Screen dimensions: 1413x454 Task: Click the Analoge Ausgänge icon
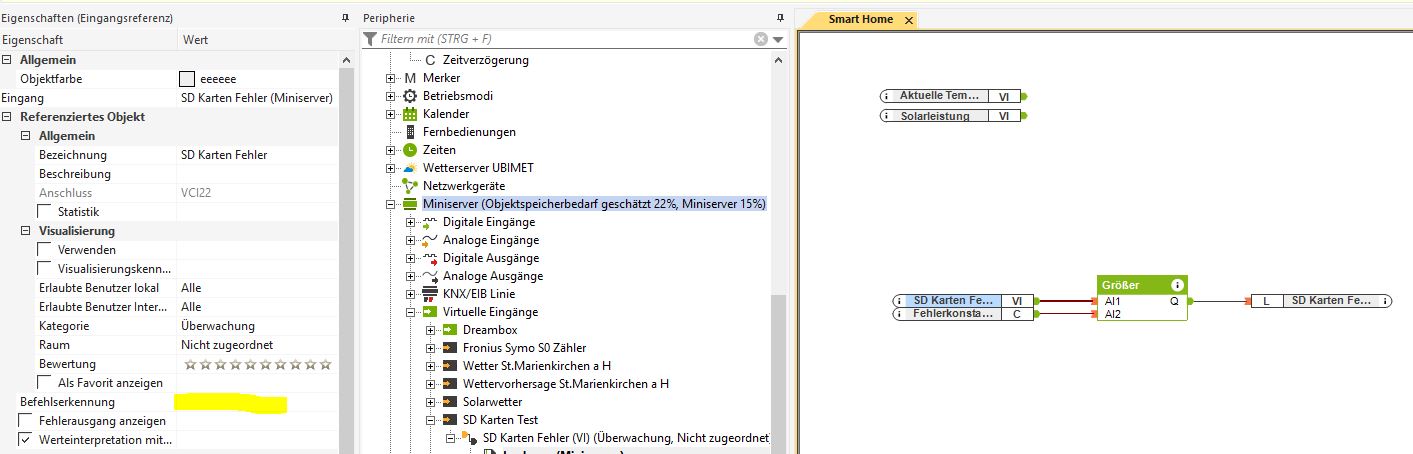(430, 276)
